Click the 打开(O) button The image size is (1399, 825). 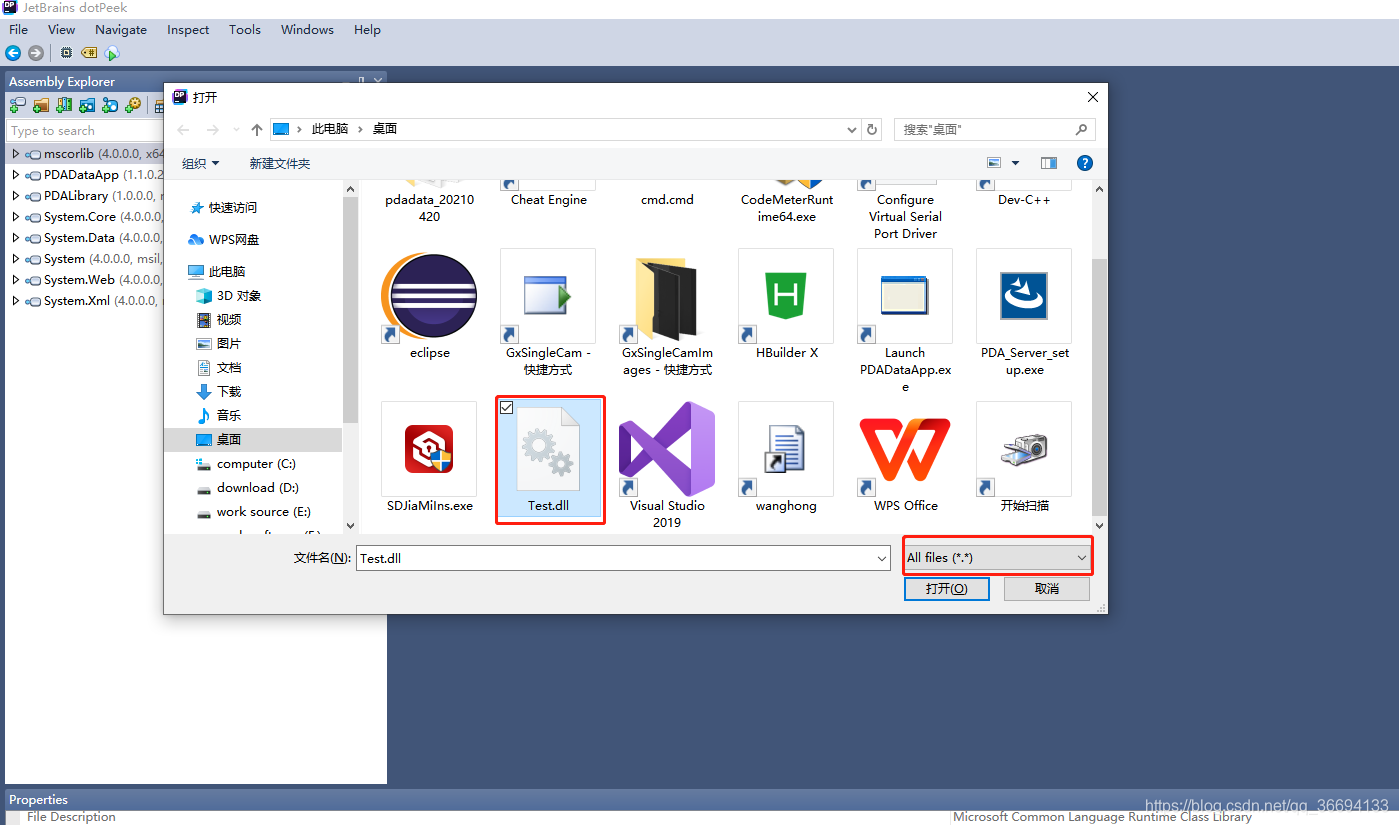click(946, 589)
